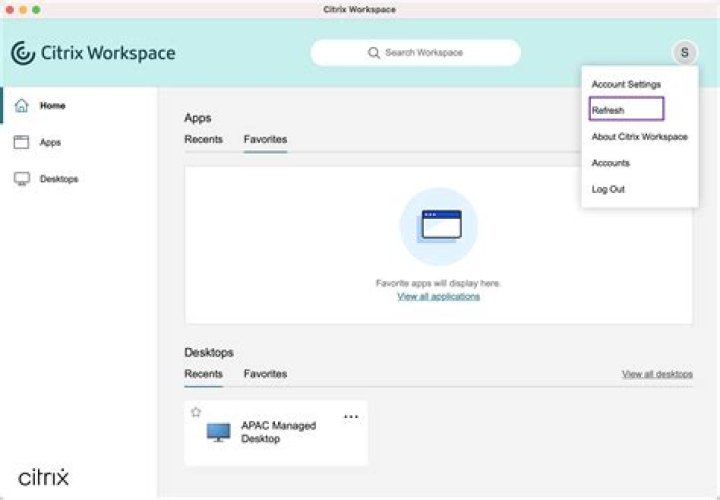Switch to Apps Recents tab

pyautogui.click(x=203, y=140)
